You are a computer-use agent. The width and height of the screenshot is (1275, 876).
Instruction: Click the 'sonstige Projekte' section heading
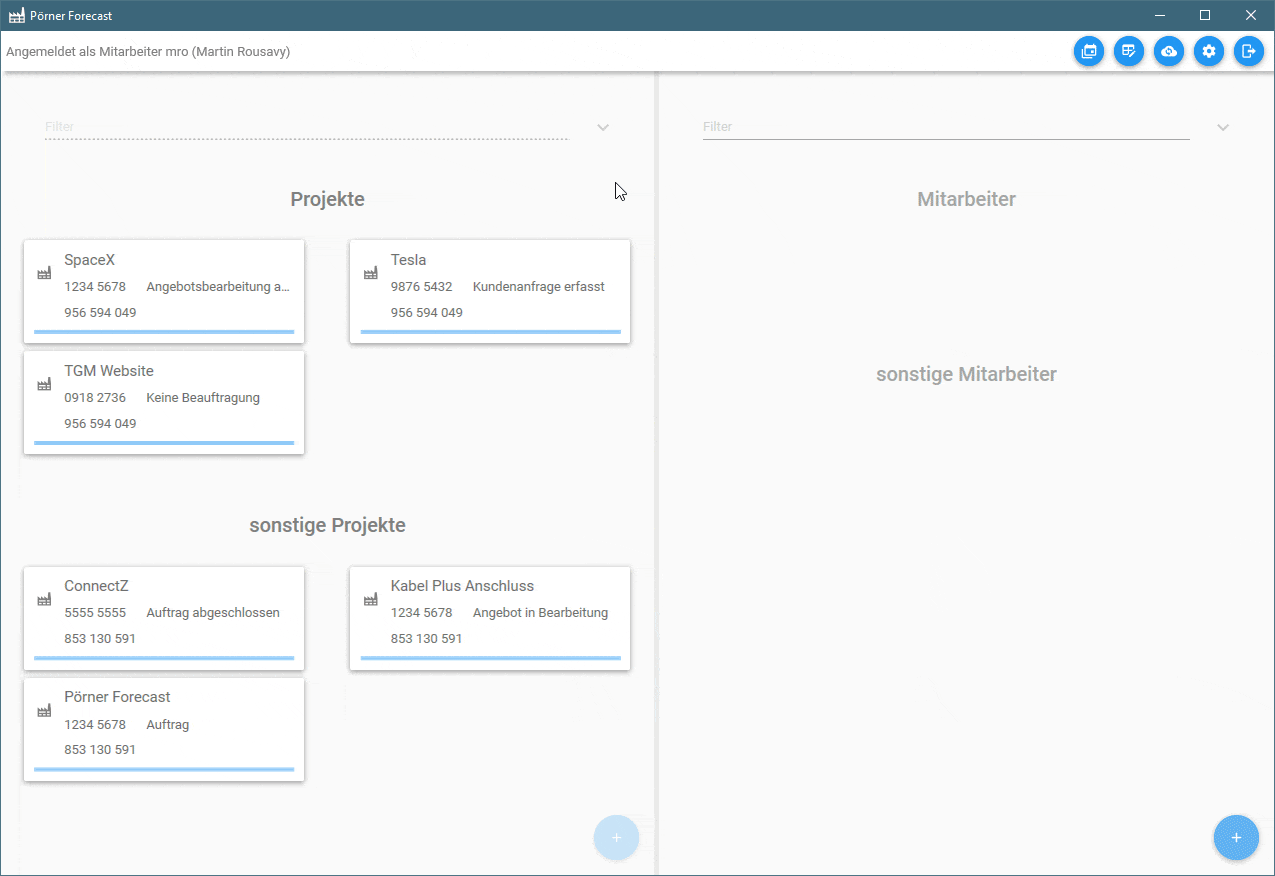point(328,525)
